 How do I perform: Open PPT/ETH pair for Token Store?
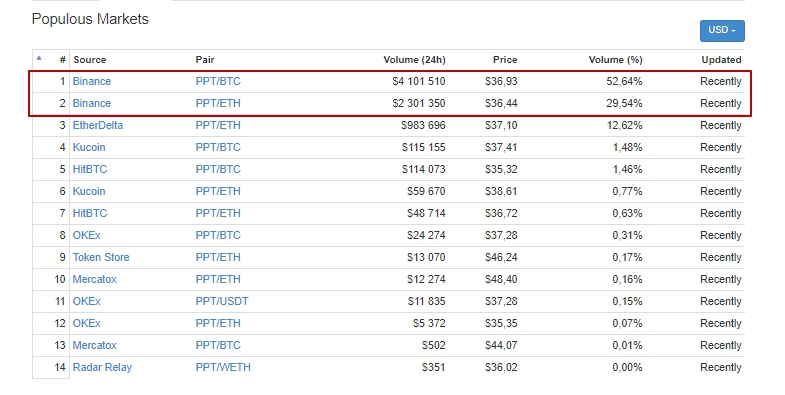coord(218,257)
